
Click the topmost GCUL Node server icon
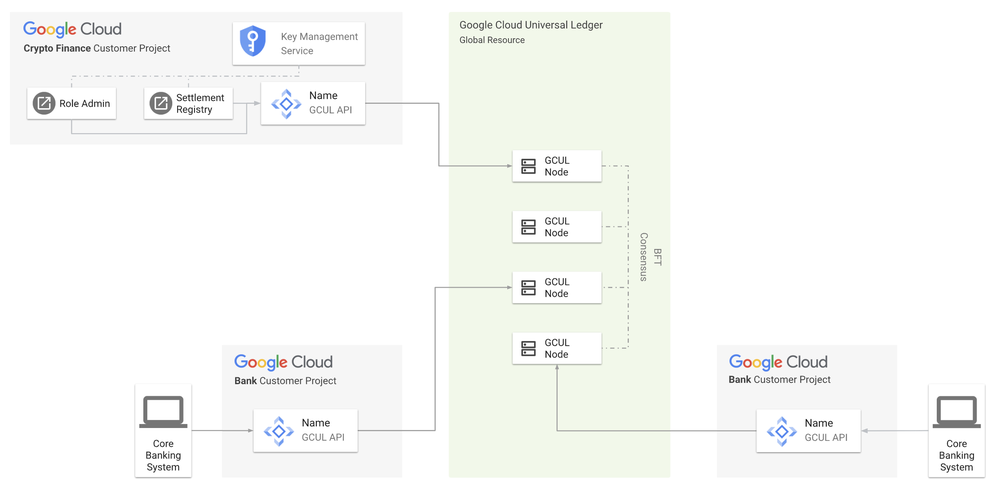tap(528, 166)
